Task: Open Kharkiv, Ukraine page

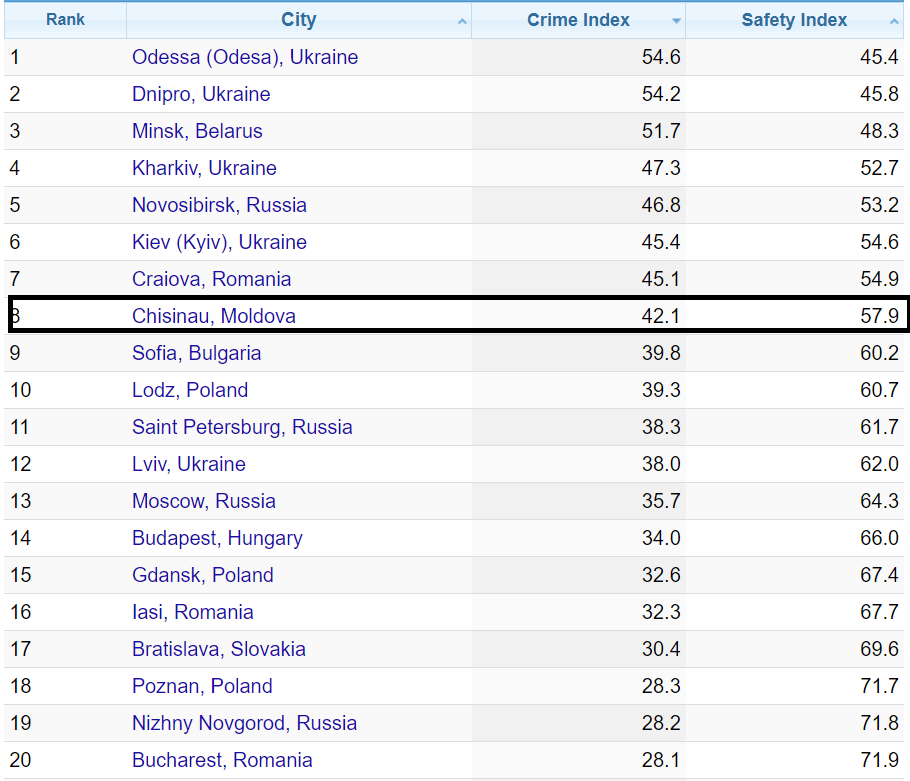Action: tap(204, 168)
